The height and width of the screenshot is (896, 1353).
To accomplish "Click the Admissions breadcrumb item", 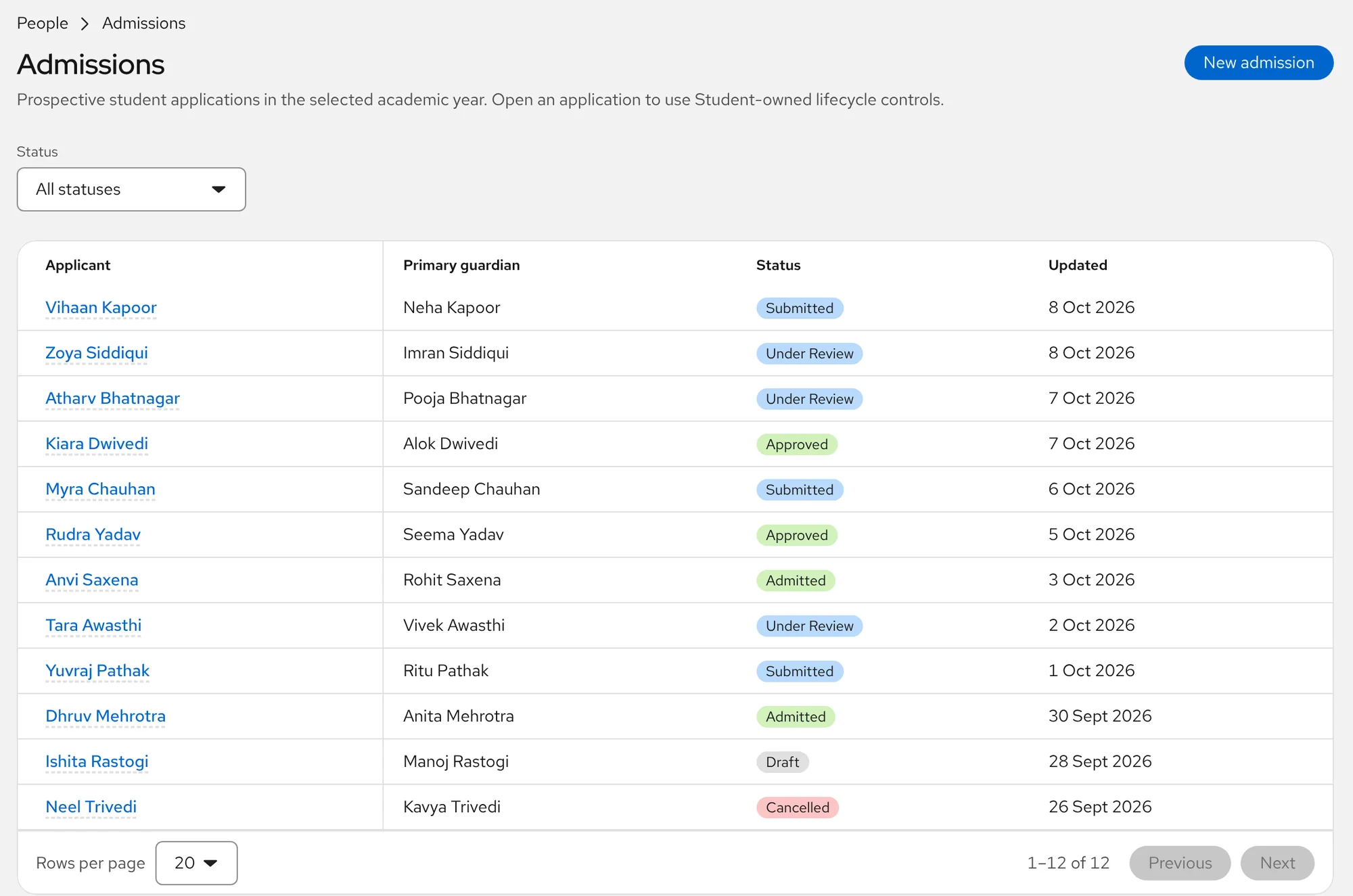I will tap(143, 23).
